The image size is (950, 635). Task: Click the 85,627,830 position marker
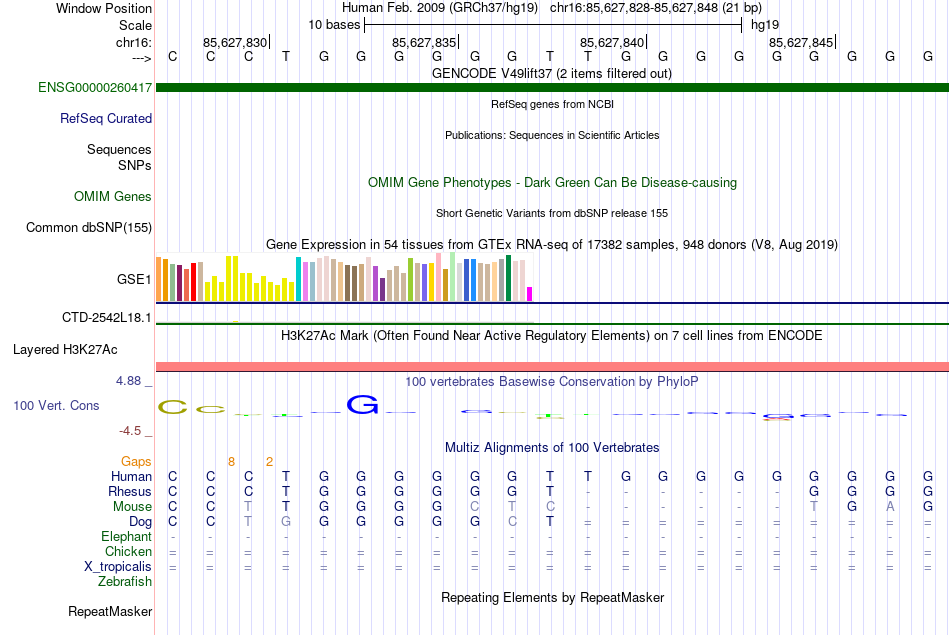236,42
